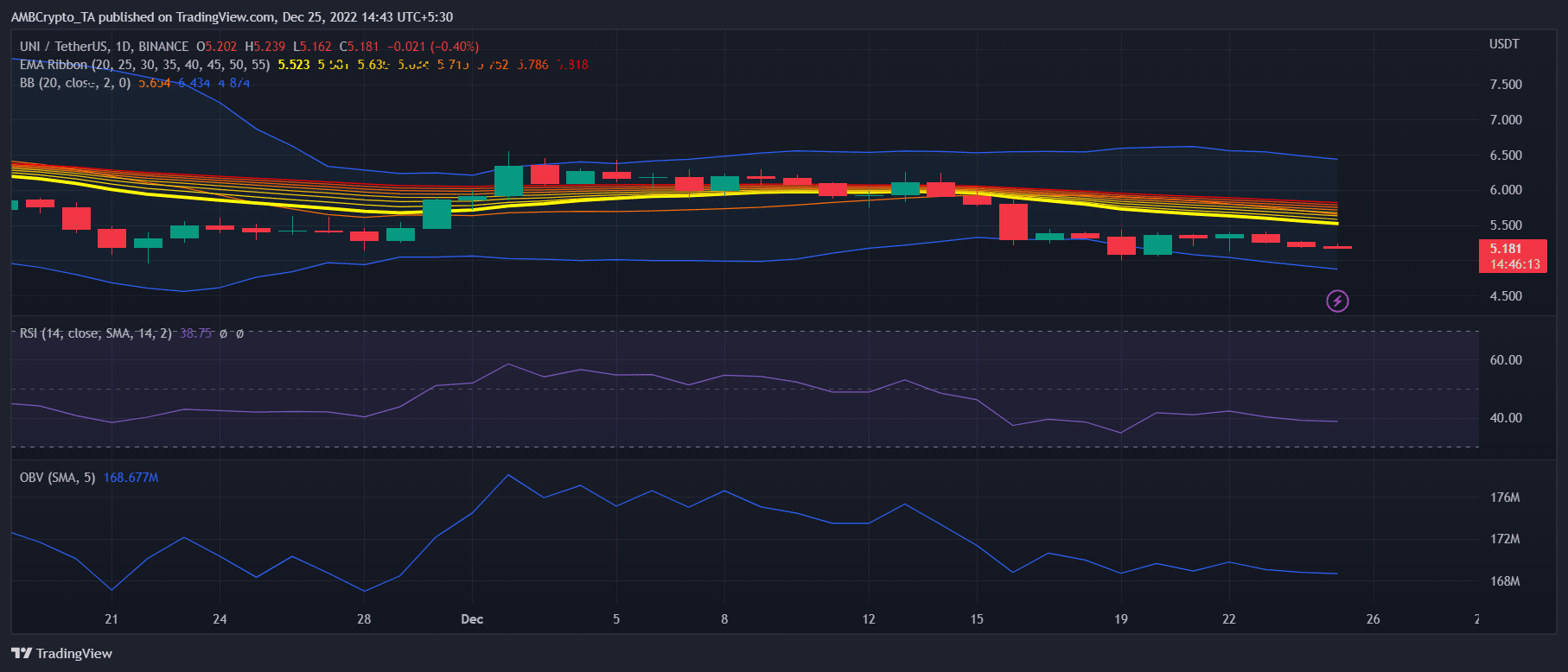Click the 7.500 price scale level
The width and height of the screenshot is (1568, 672).
(x=1506, y=85)
